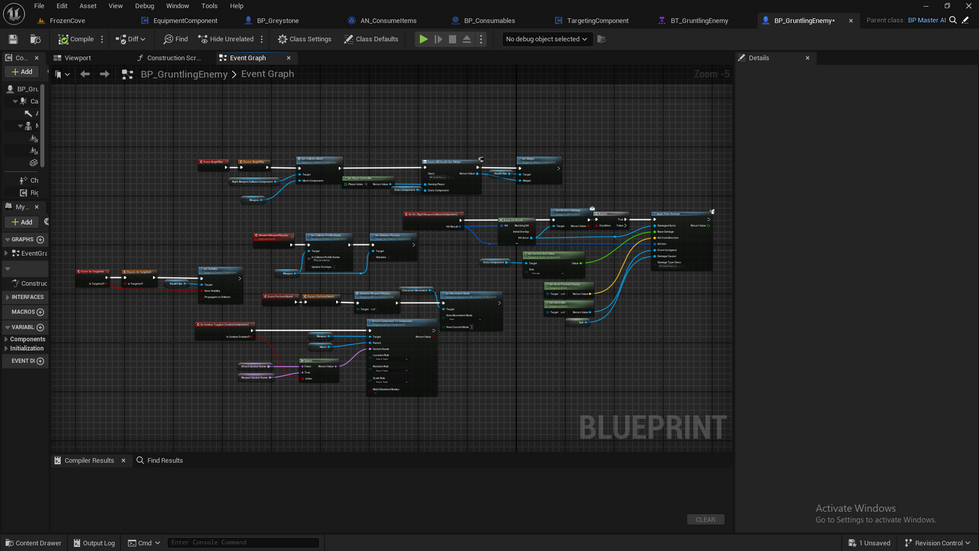The image size is (979, 551).
Task: Expand the EventGraph tree item
Action: [6, 253]
